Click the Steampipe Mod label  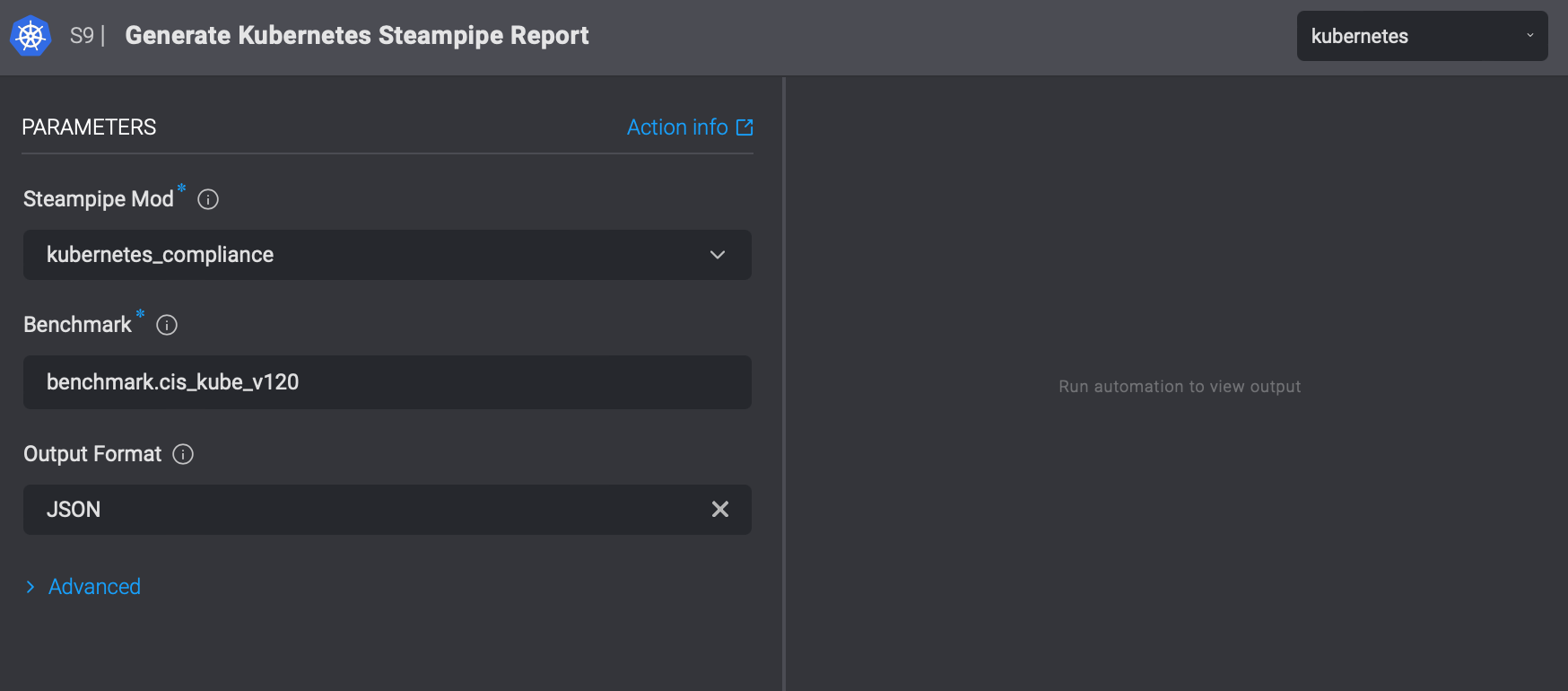click(99, 199)
